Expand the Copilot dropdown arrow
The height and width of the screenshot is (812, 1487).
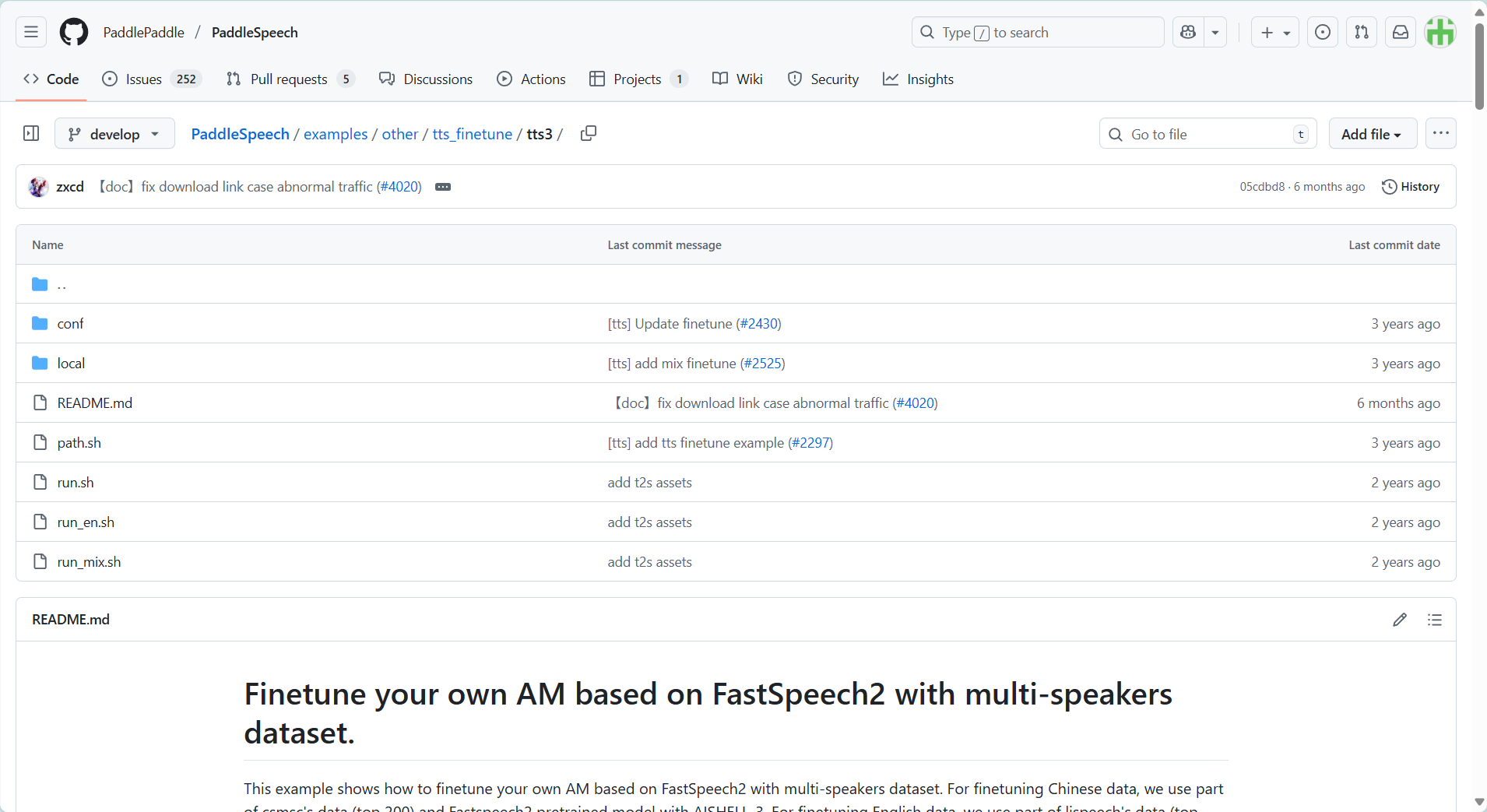(x=1215, y=32)
